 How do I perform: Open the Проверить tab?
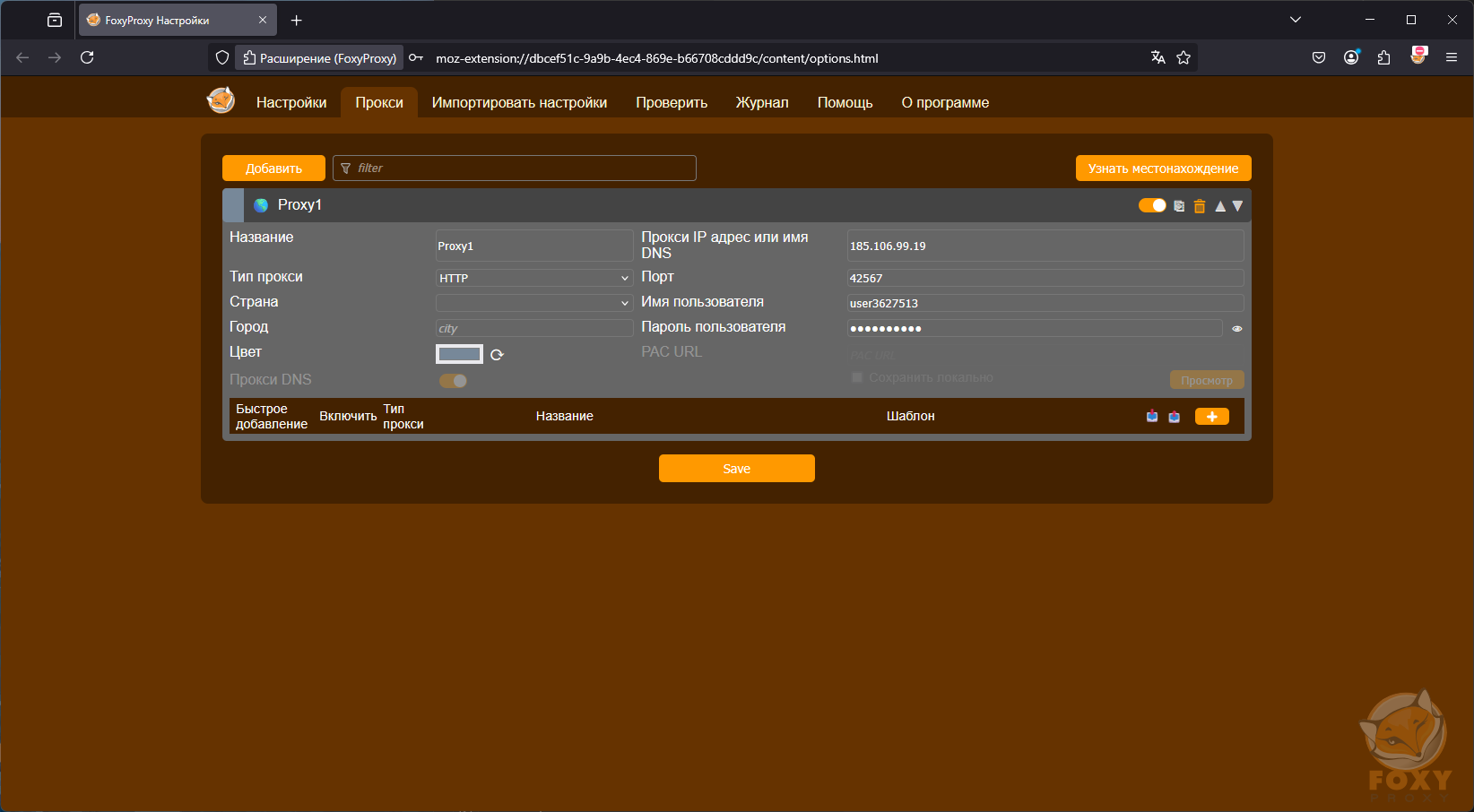tap(672, 102)
